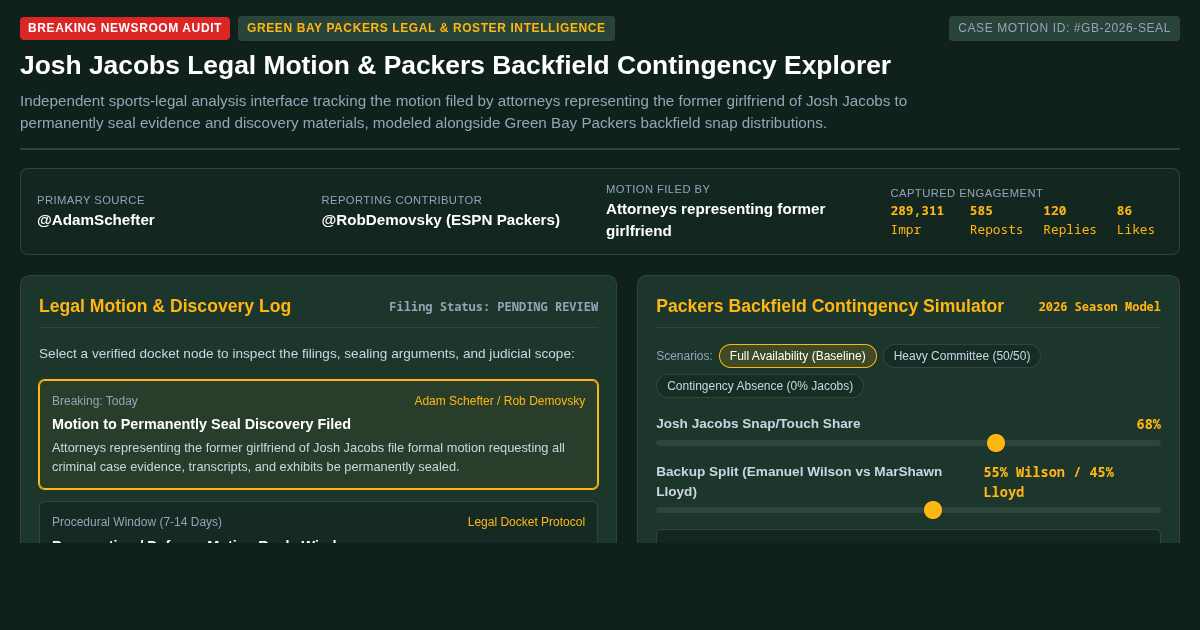
Task: Click the 68% snap share value
Action: coord(1148,424)
